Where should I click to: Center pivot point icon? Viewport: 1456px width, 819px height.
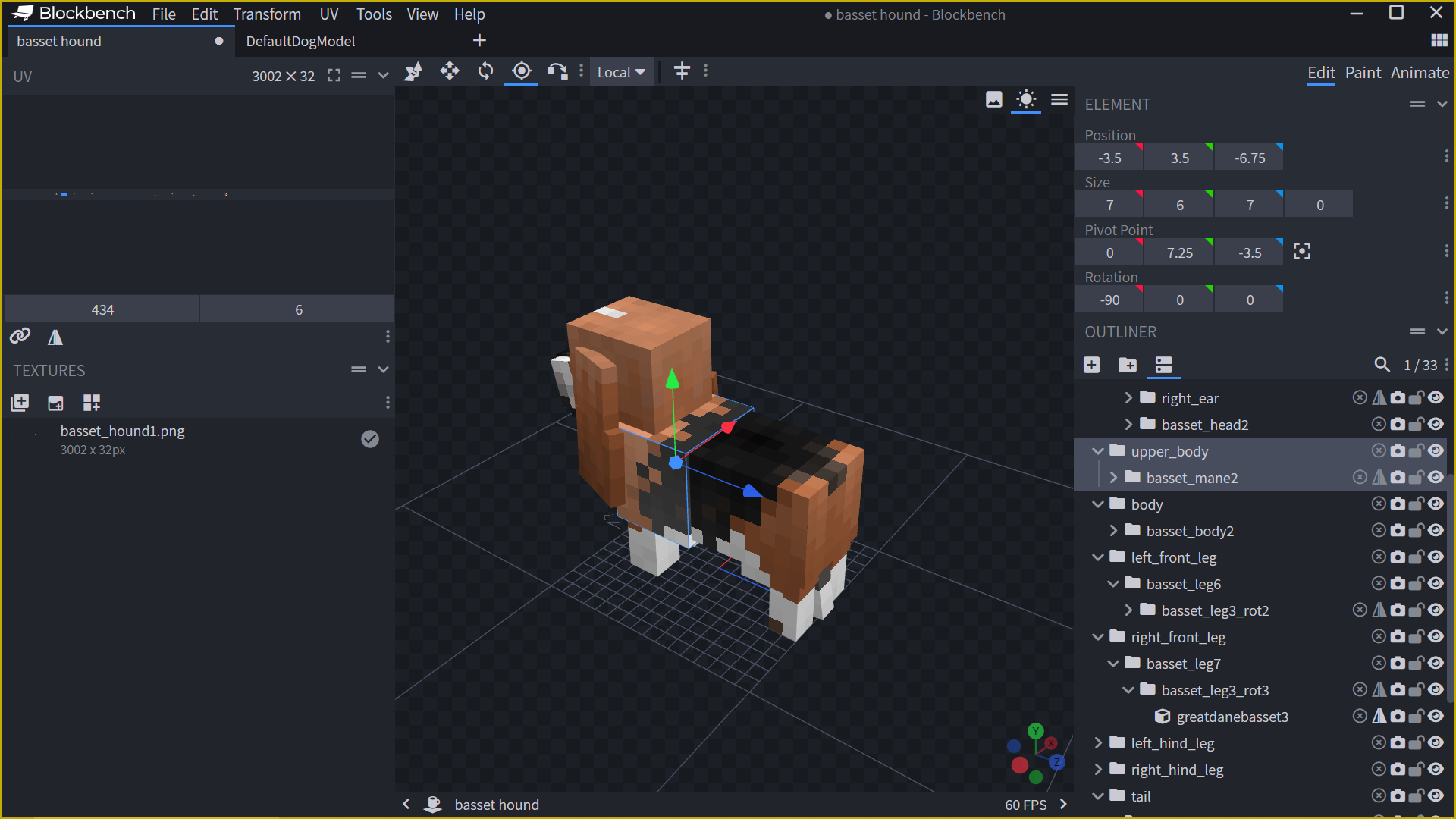[x=1302, y=252]
